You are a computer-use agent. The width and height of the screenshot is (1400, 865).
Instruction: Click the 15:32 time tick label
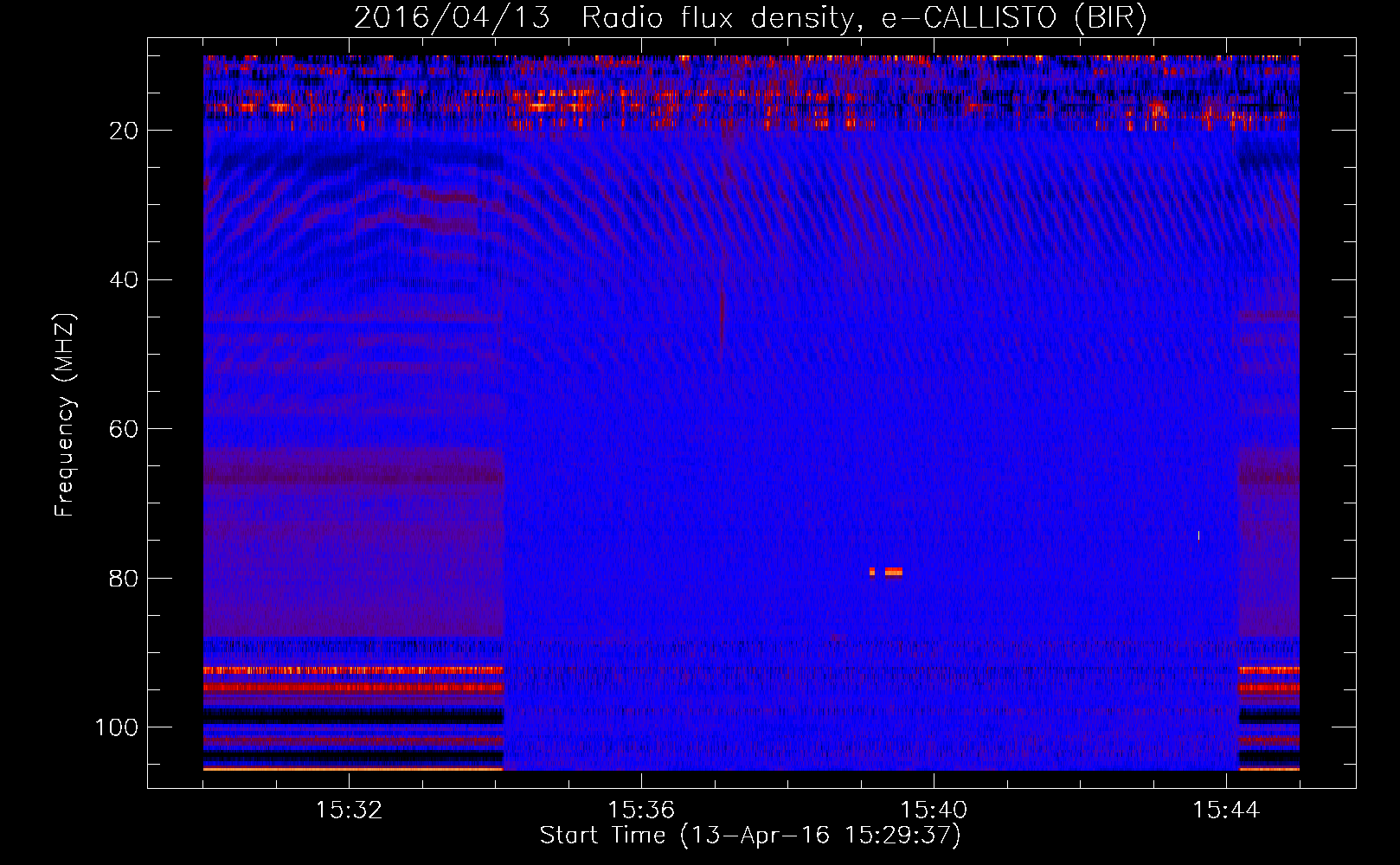tap(349, 811)
